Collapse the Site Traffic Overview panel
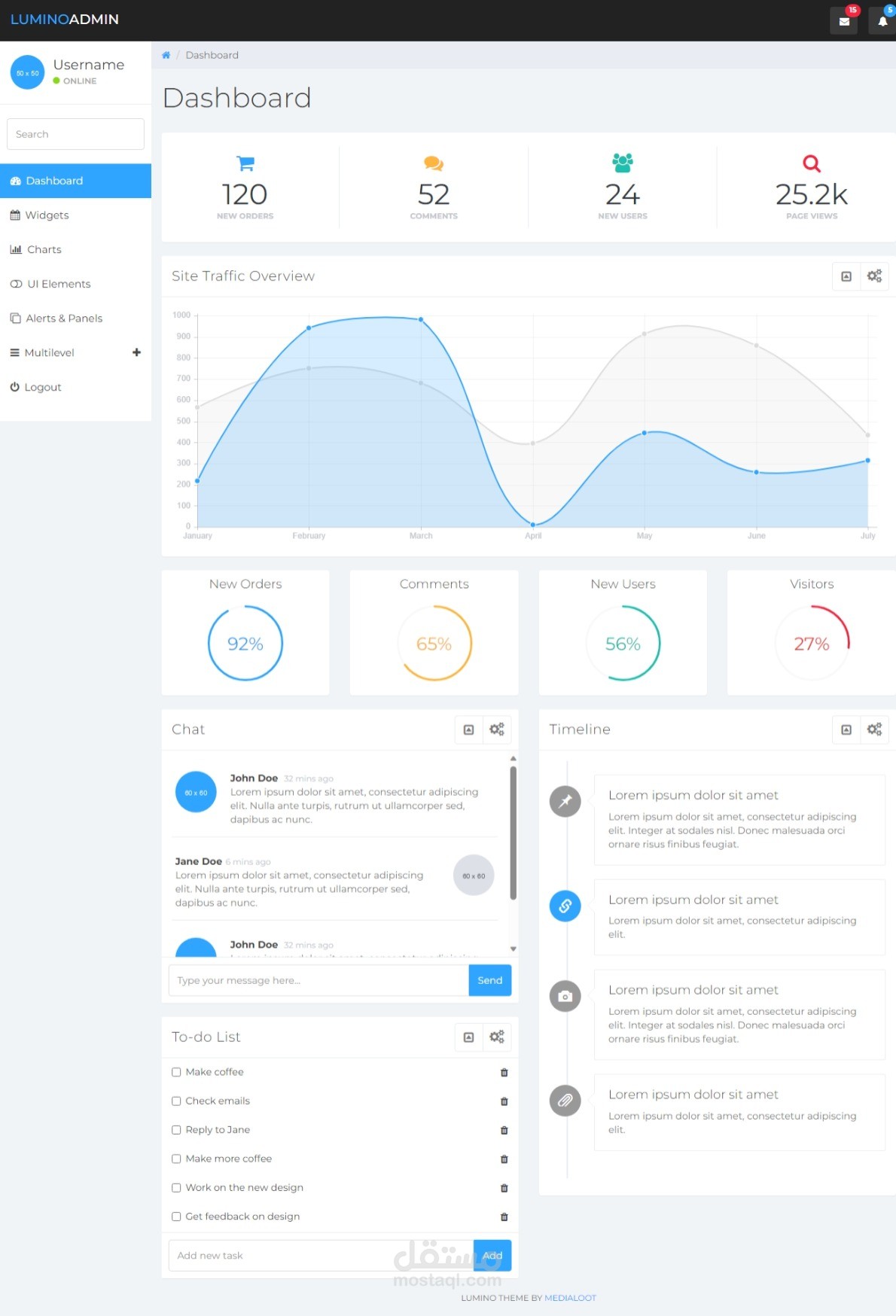Viewport: 896px width, 1316px height. [846, 276]
